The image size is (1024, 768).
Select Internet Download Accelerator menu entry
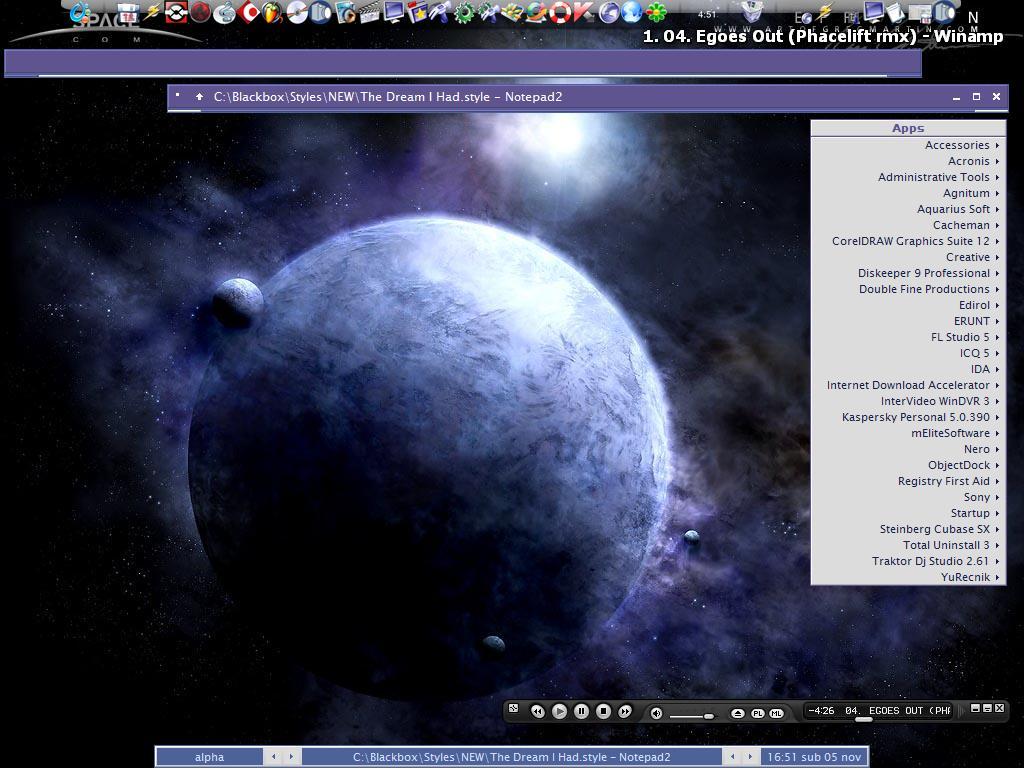[908, 385]
